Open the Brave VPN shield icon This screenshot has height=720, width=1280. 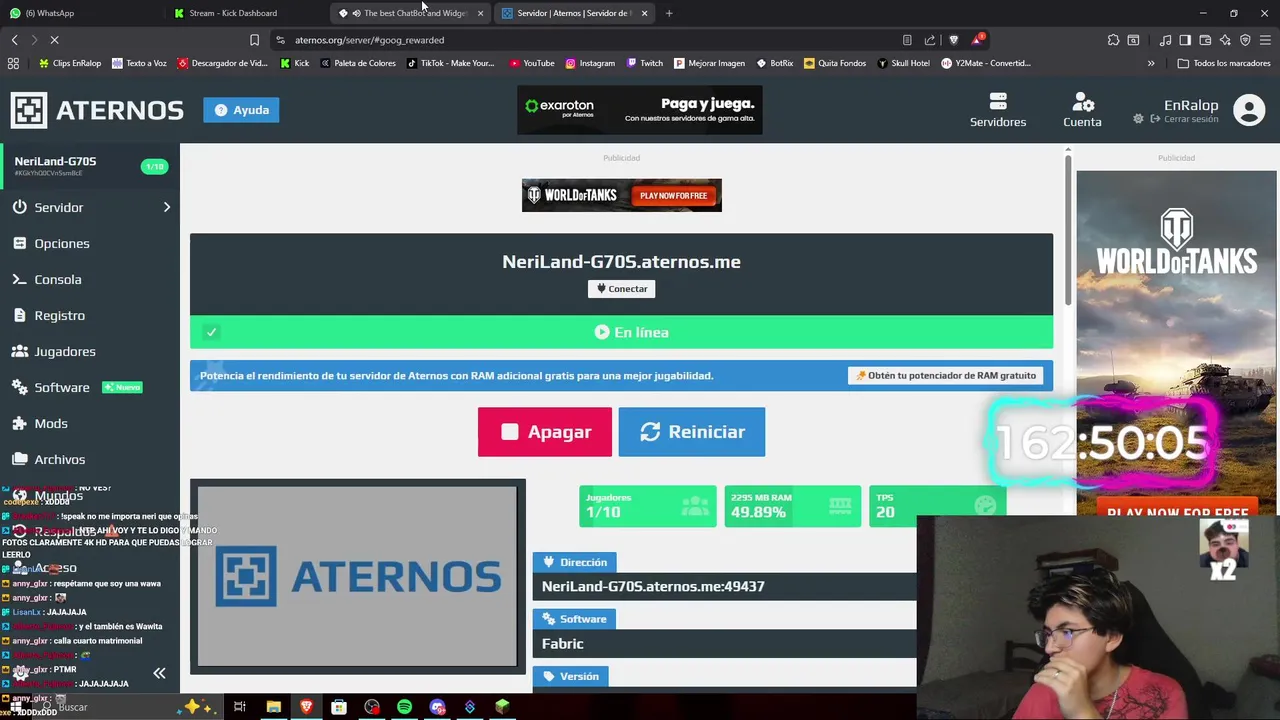1245,40
